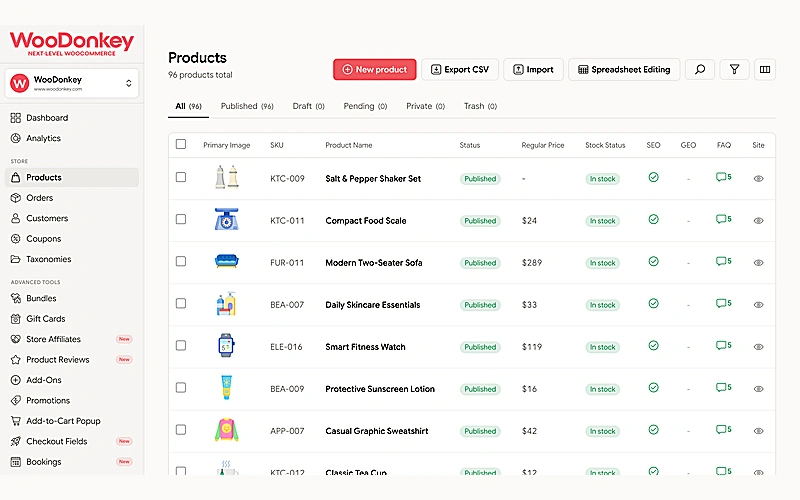Click the SEO check icon for Protective Sunscreen Lotion
The image size is (800, 500).
coord(654,388)
